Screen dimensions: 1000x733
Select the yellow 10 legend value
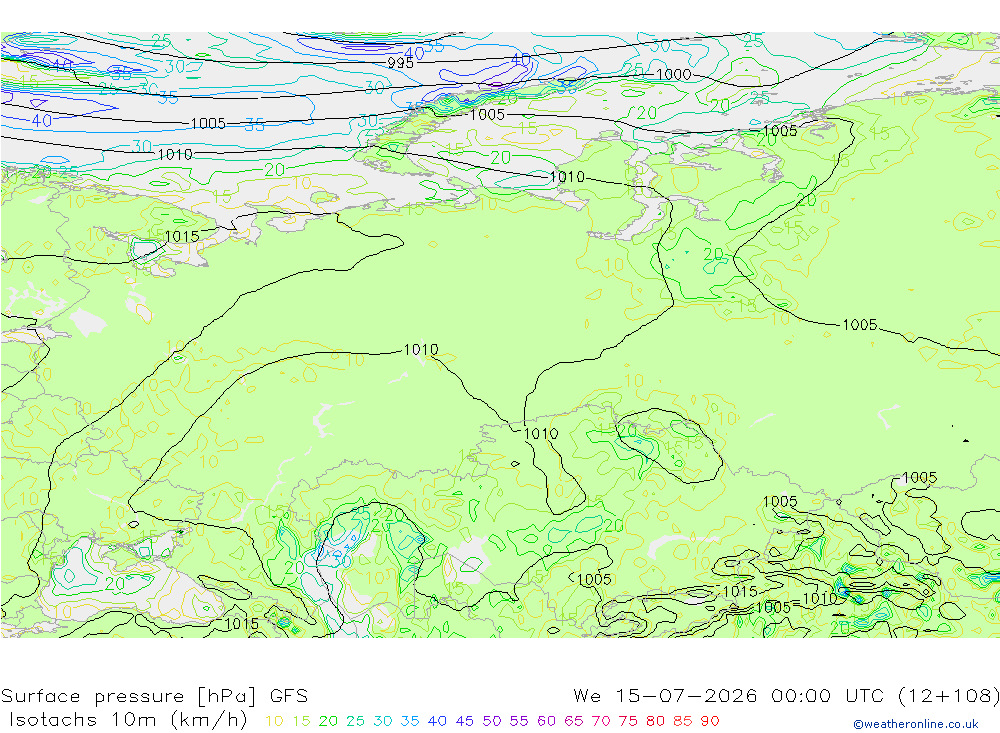[274, 721]
